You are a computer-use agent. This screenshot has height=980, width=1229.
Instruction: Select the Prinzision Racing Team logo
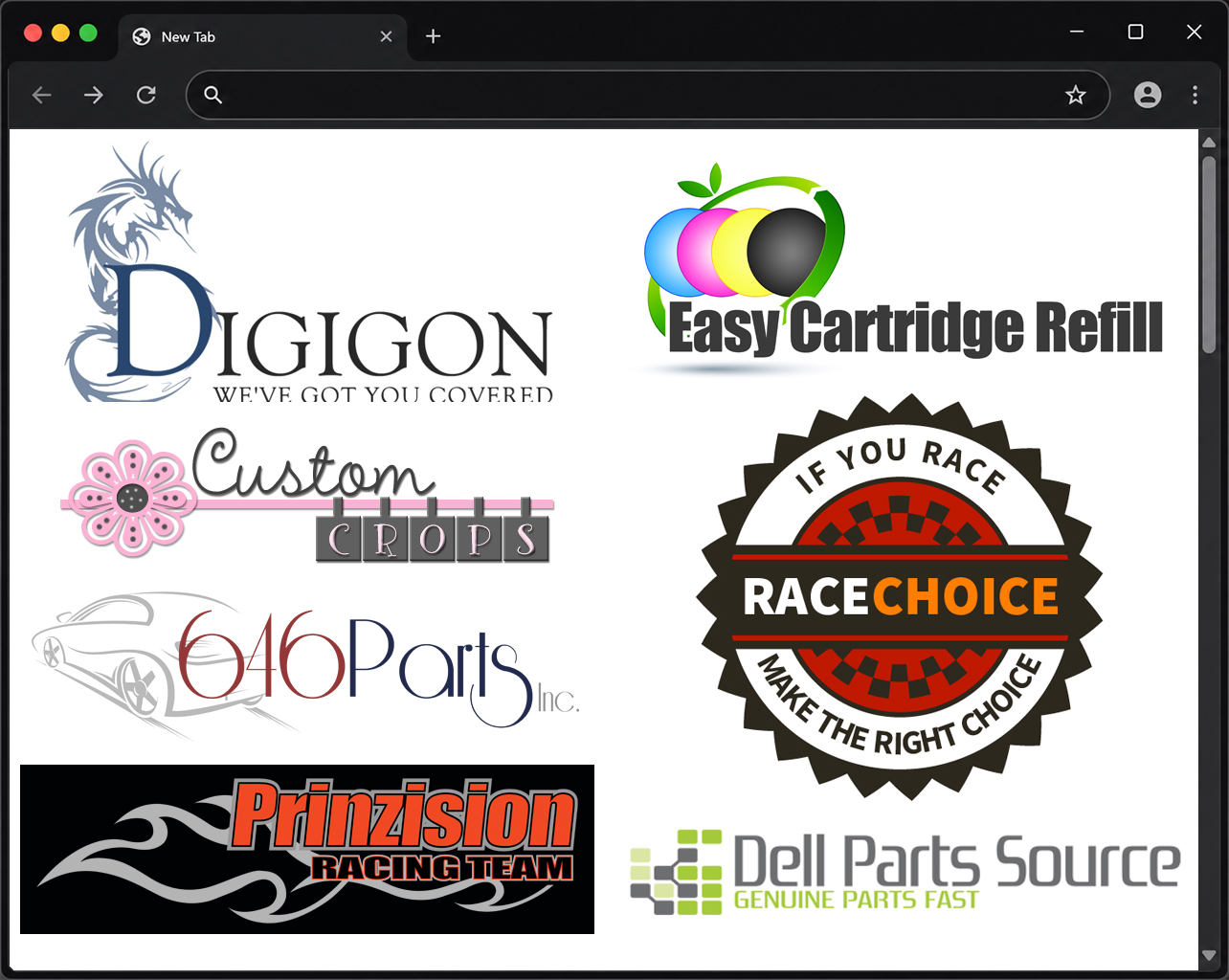(307, 849)
